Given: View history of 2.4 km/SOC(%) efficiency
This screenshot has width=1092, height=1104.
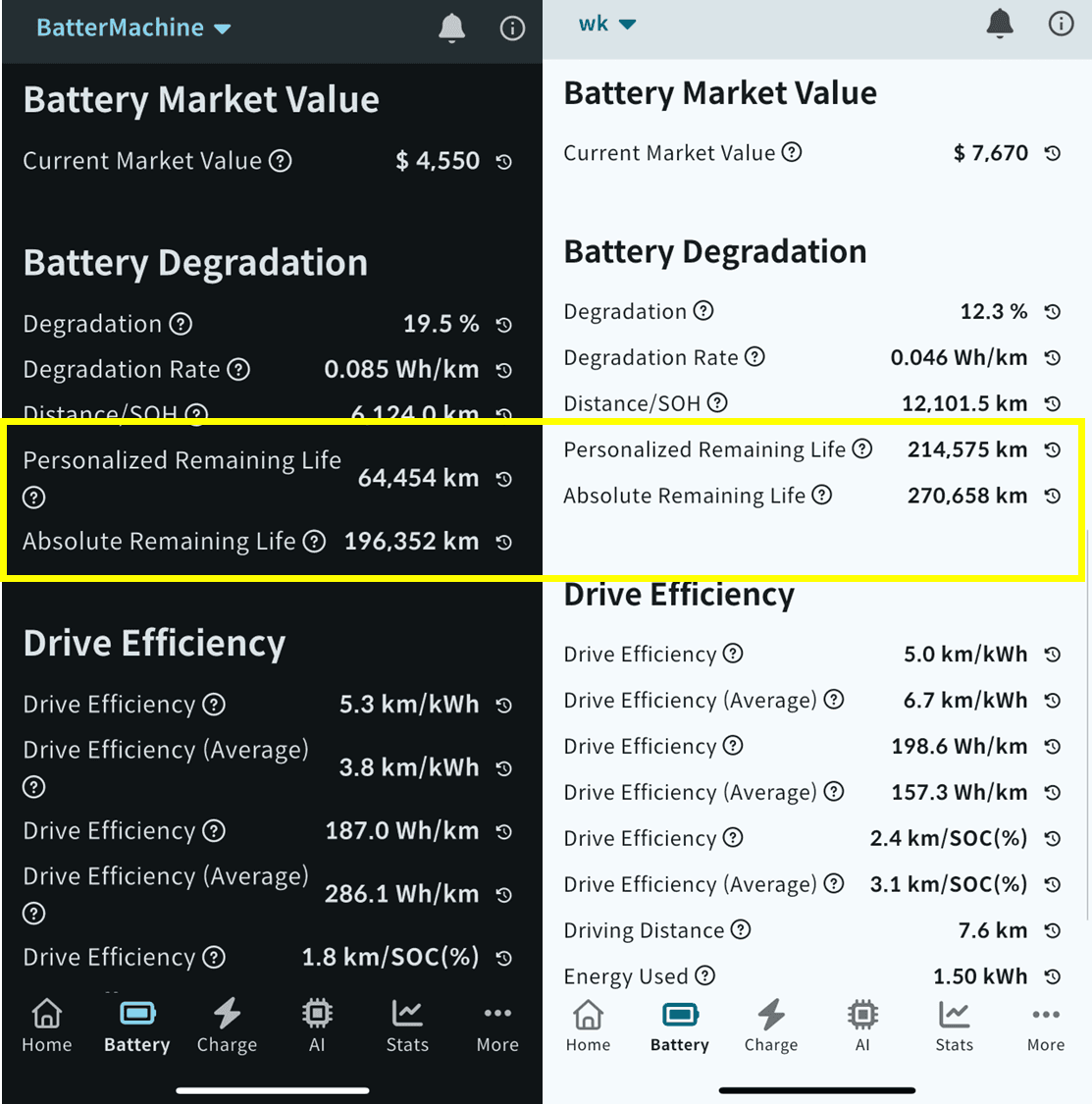Looking at the screenshot, I should click(1052, 838).
